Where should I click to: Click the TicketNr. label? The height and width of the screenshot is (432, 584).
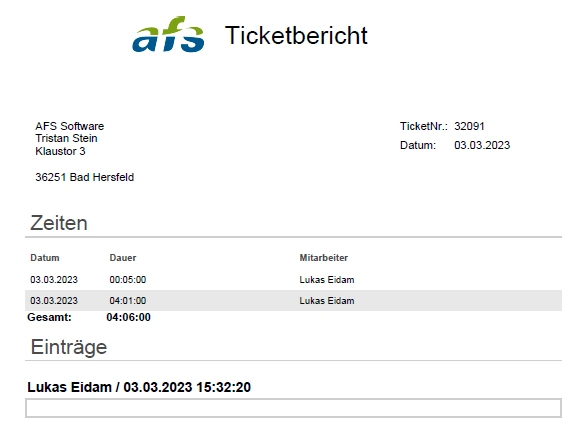[x=424, y=126]
